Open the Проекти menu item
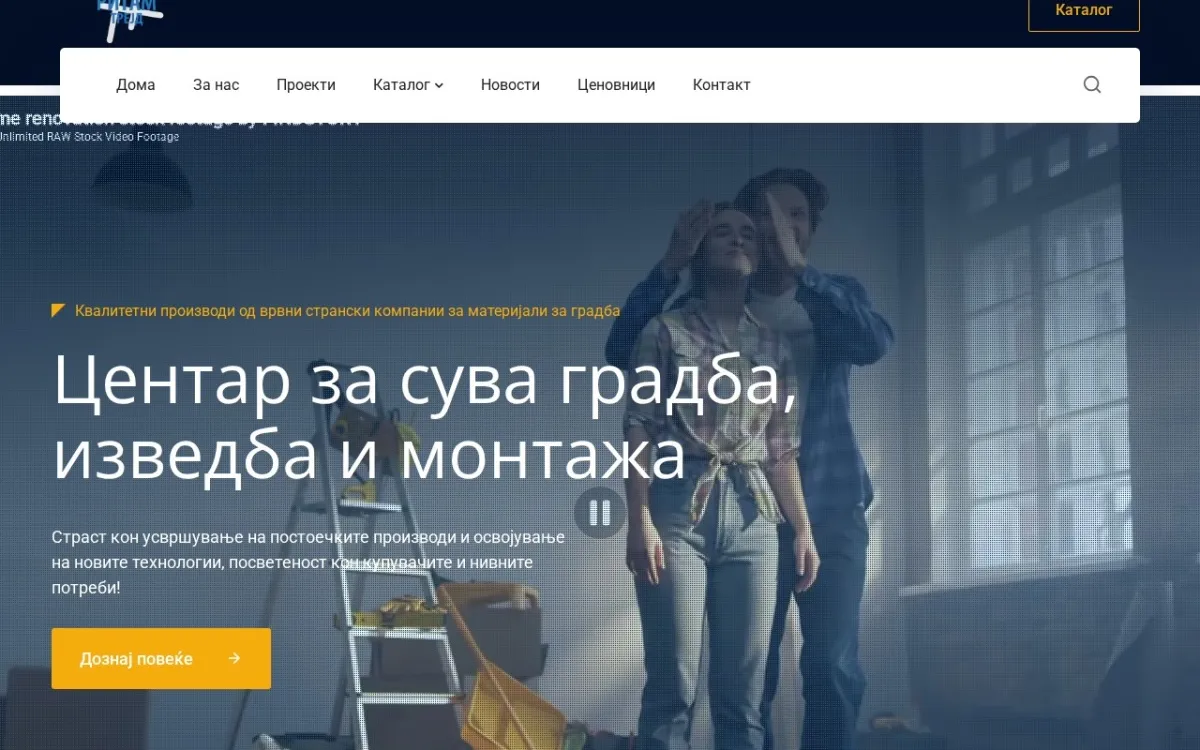The image size is (1200, 750). coord(306,85)
